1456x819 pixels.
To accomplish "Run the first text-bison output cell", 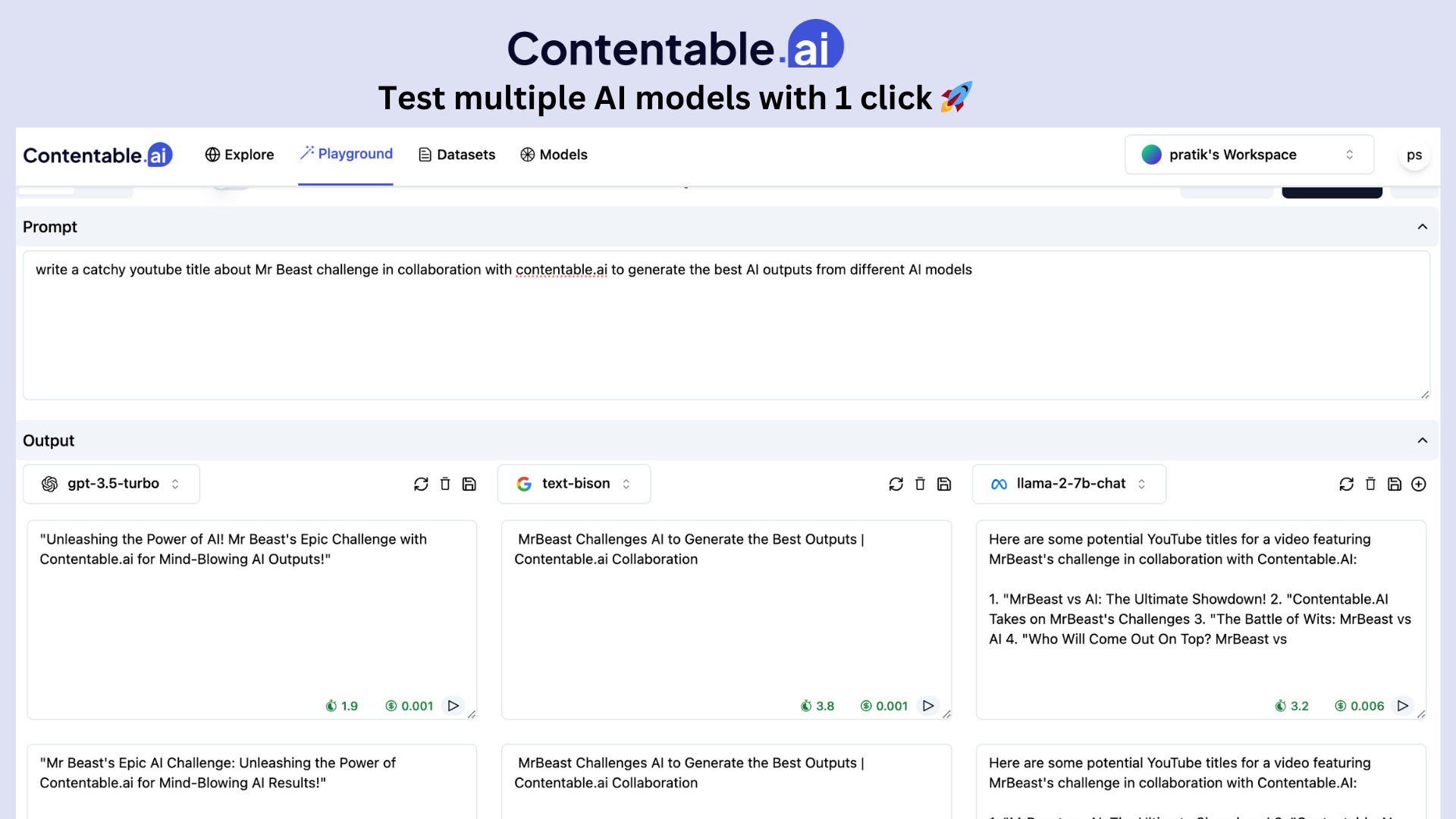I will pyautogui.click(x=927, y=705).
